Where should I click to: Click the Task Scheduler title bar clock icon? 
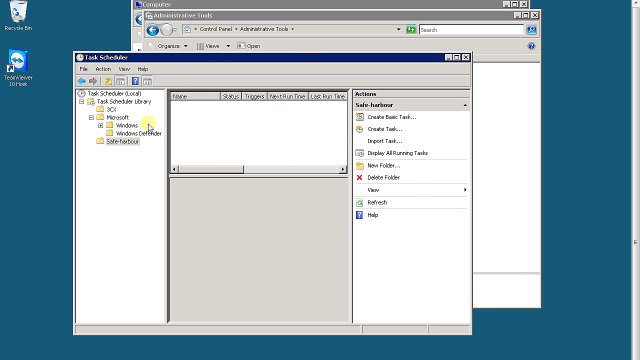coord(80,58)
